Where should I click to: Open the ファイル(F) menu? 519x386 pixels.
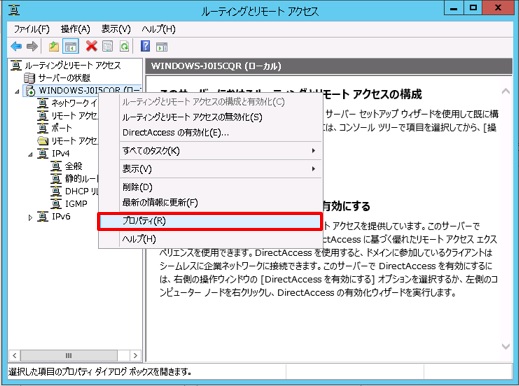click(31, 29)
